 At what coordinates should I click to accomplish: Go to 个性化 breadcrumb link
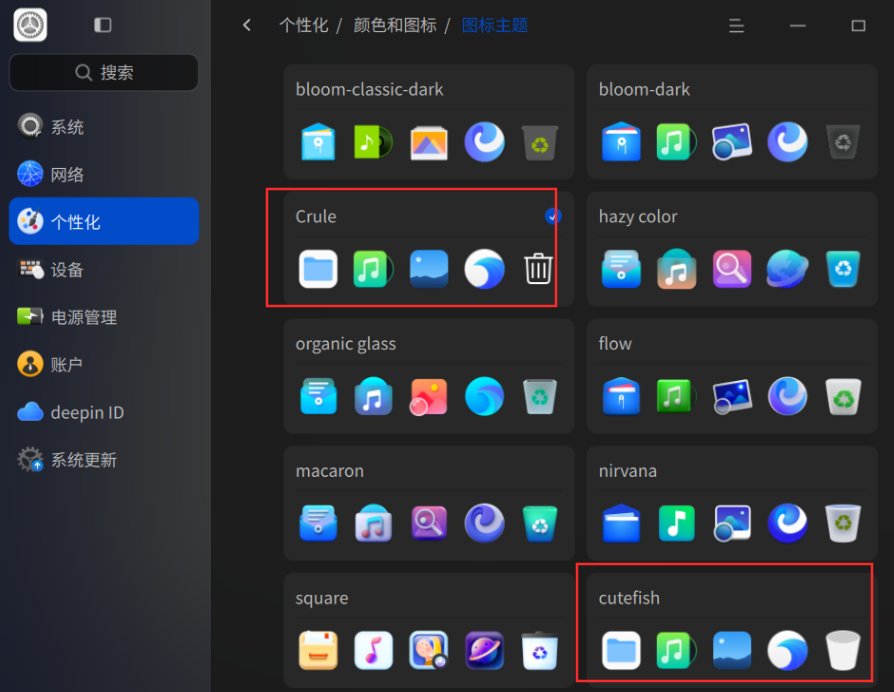(303, 25)
